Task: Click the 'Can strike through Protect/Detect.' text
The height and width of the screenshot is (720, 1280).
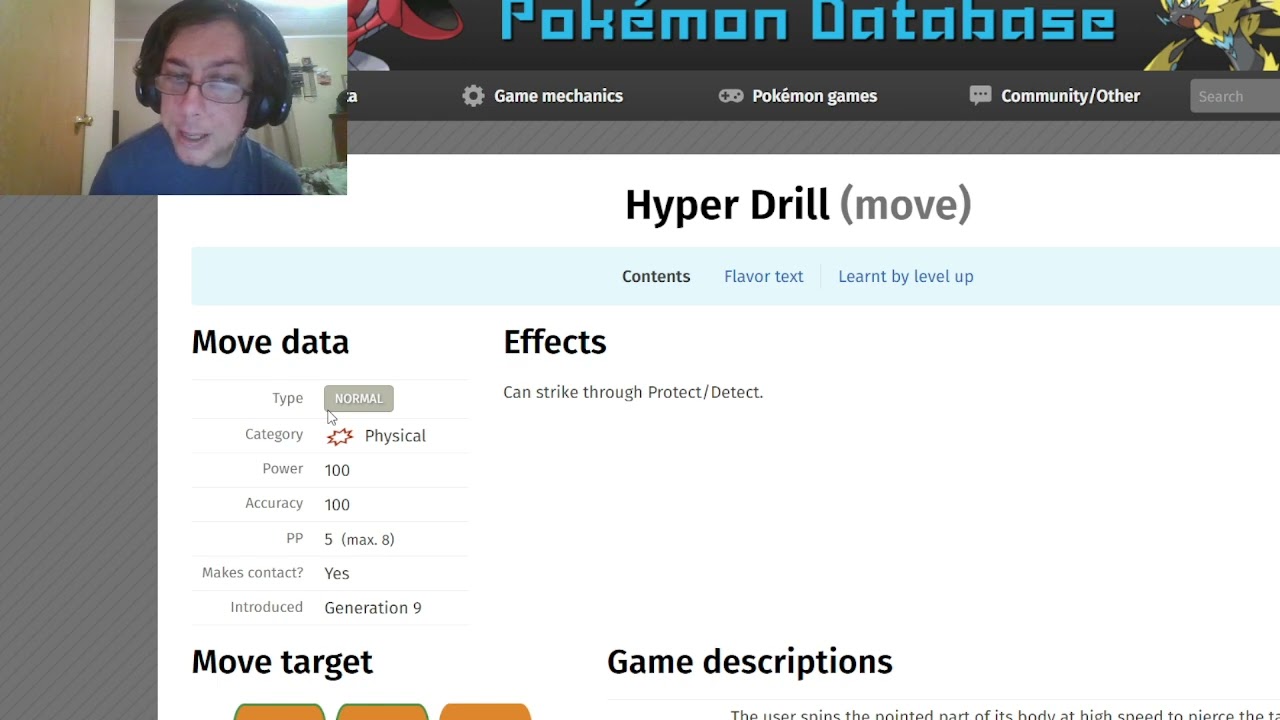Action: click(x=633, y=392)
